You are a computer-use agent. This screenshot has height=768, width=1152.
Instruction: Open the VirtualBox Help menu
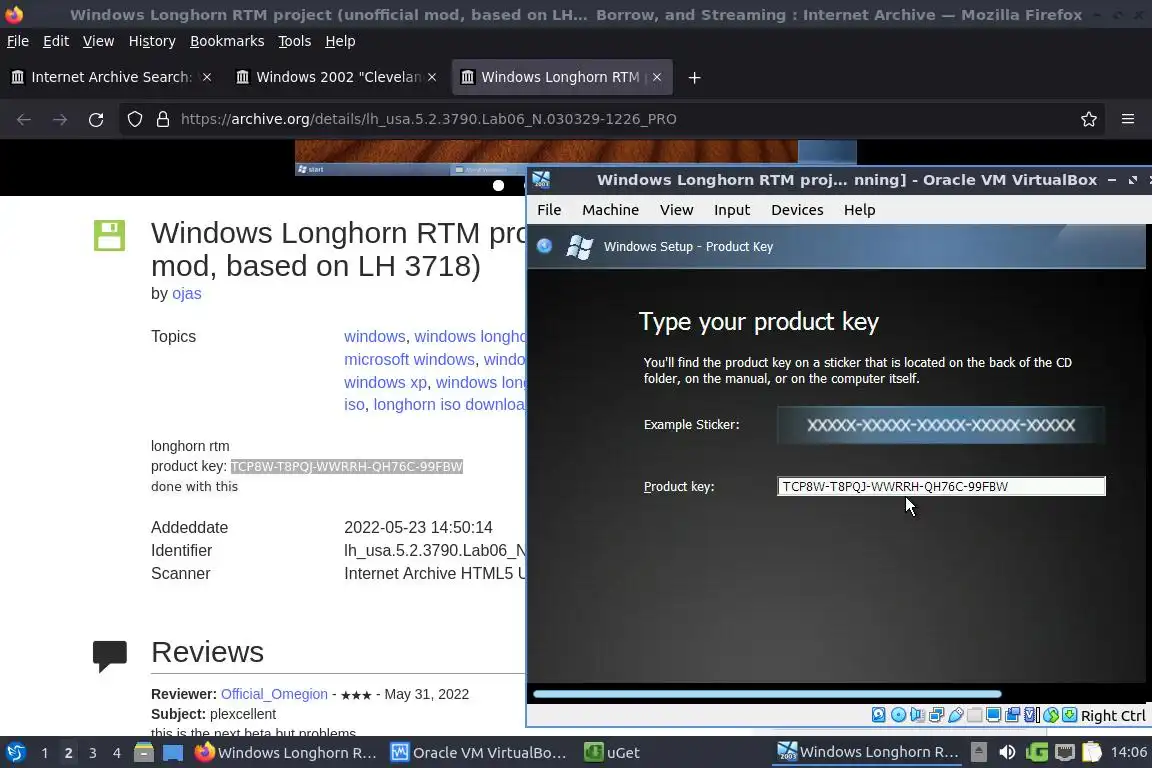[859, 209]
